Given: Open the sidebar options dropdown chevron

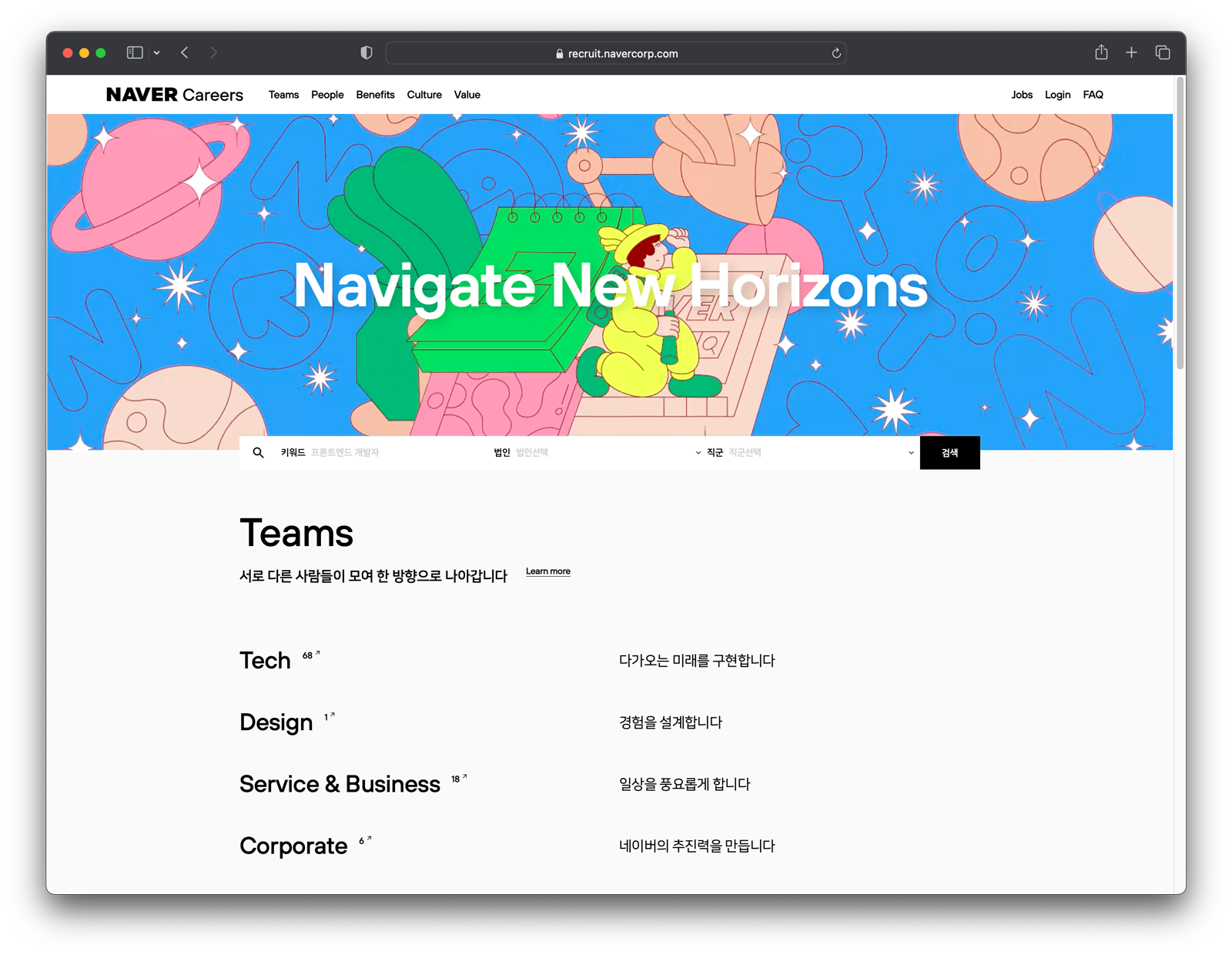Looking at the screenshot, I should tap(156, 52).
